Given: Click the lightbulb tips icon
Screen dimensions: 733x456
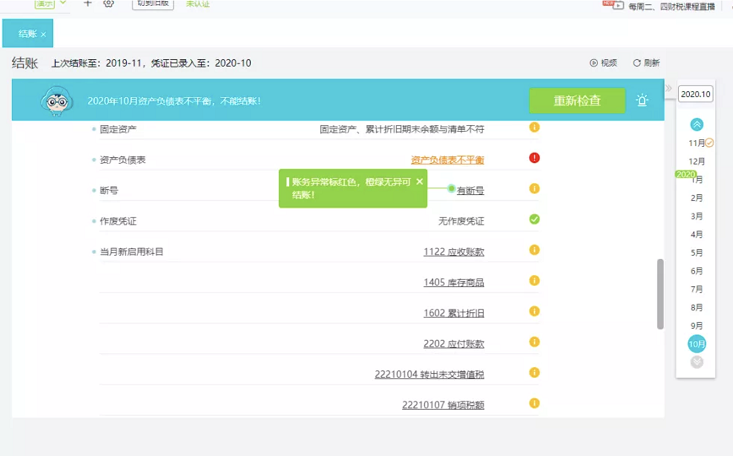Looking at the screenshot, I should [642, 100].
